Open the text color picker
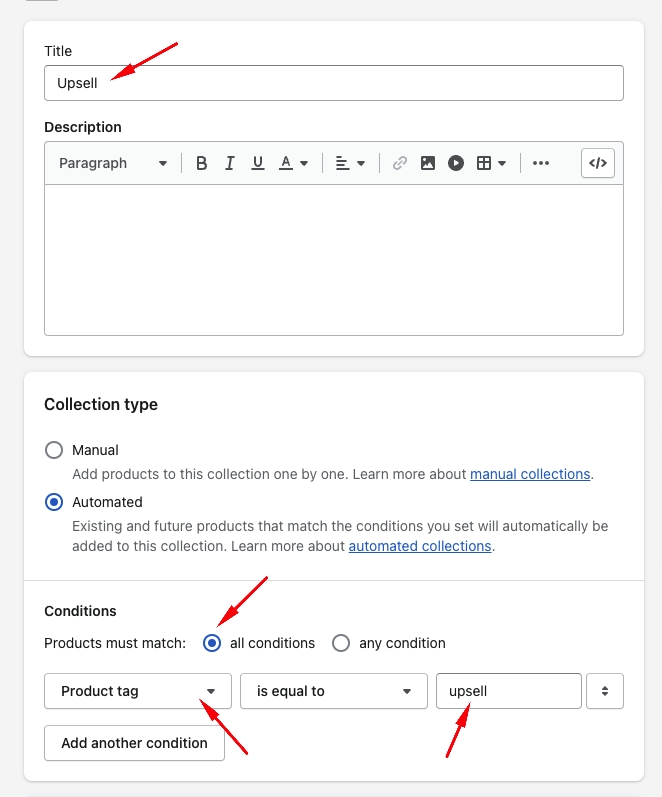 (x=293, y=163)
